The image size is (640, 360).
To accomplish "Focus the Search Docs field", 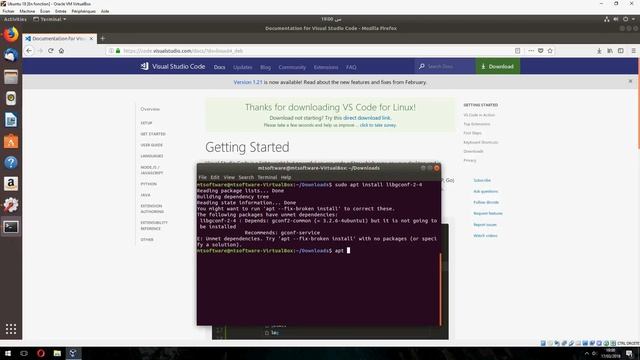I will coord(445,66).
